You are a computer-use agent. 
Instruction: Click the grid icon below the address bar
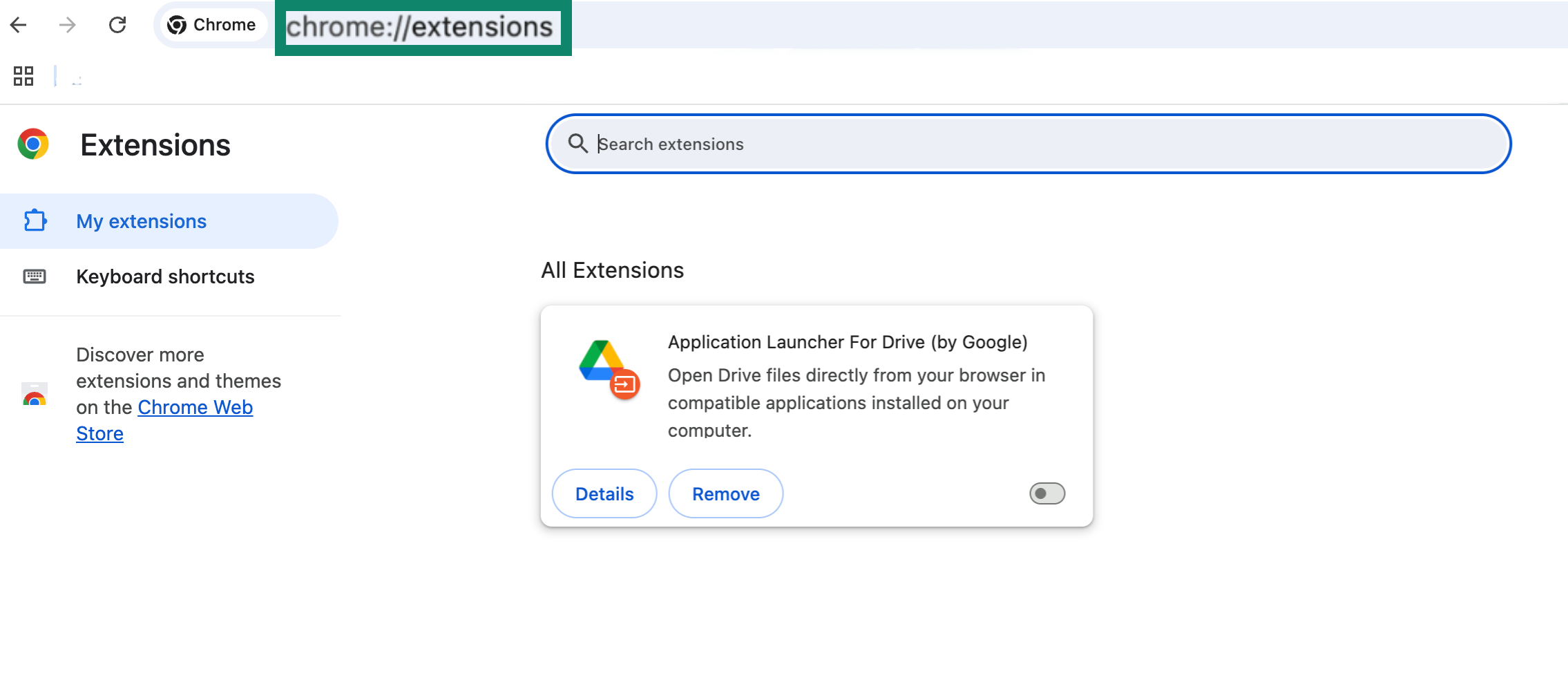click(x=23, y=76)
